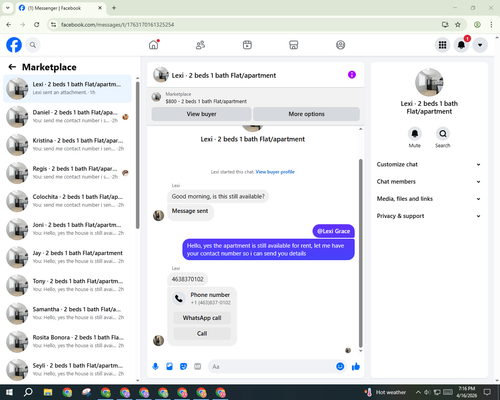500x400 pixels.
Task: Click the View buyer button
Action: 201,114
